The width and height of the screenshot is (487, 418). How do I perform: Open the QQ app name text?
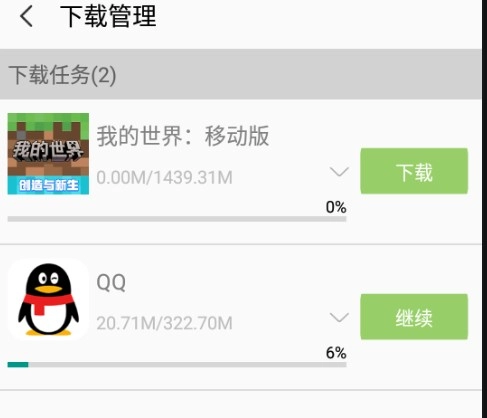tap(111, 282)
